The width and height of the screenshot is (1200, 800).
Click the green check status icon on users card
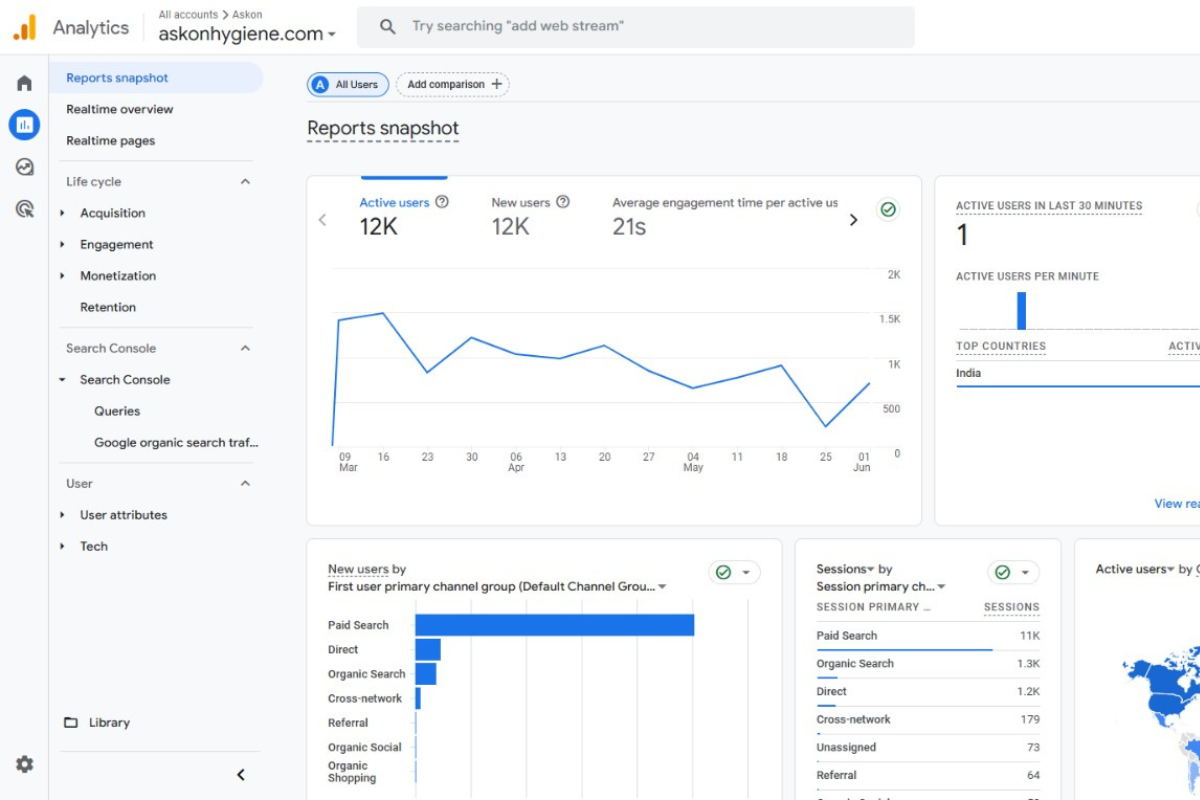click(888, 210)
